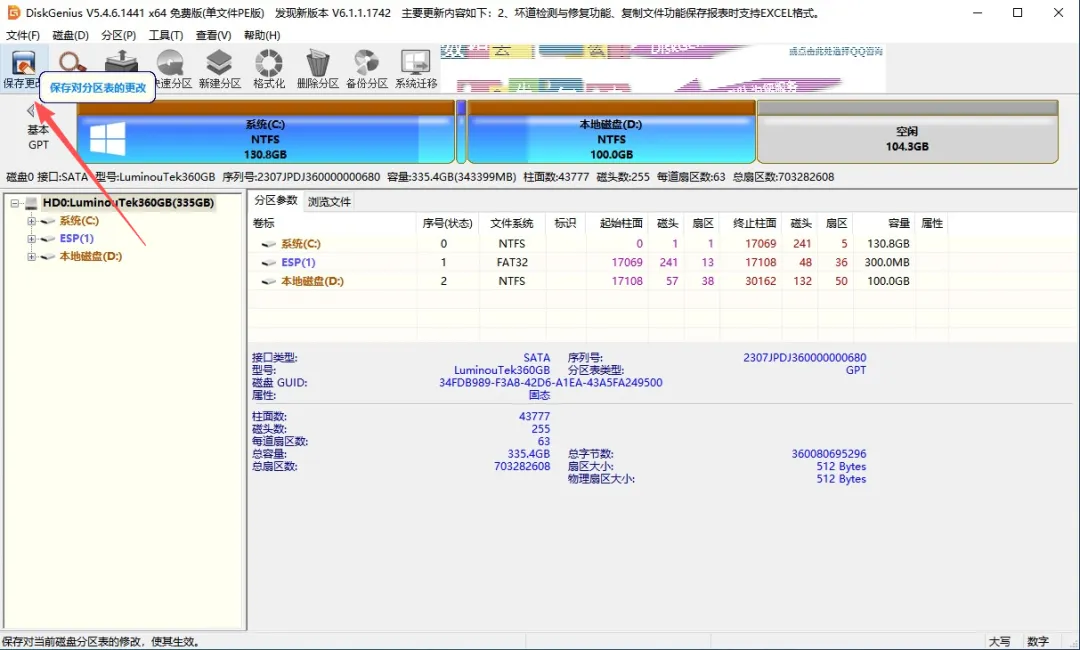
Task: Click the serial number 2307JPDJ360000000680 value in details
Action: coord(804,358)
